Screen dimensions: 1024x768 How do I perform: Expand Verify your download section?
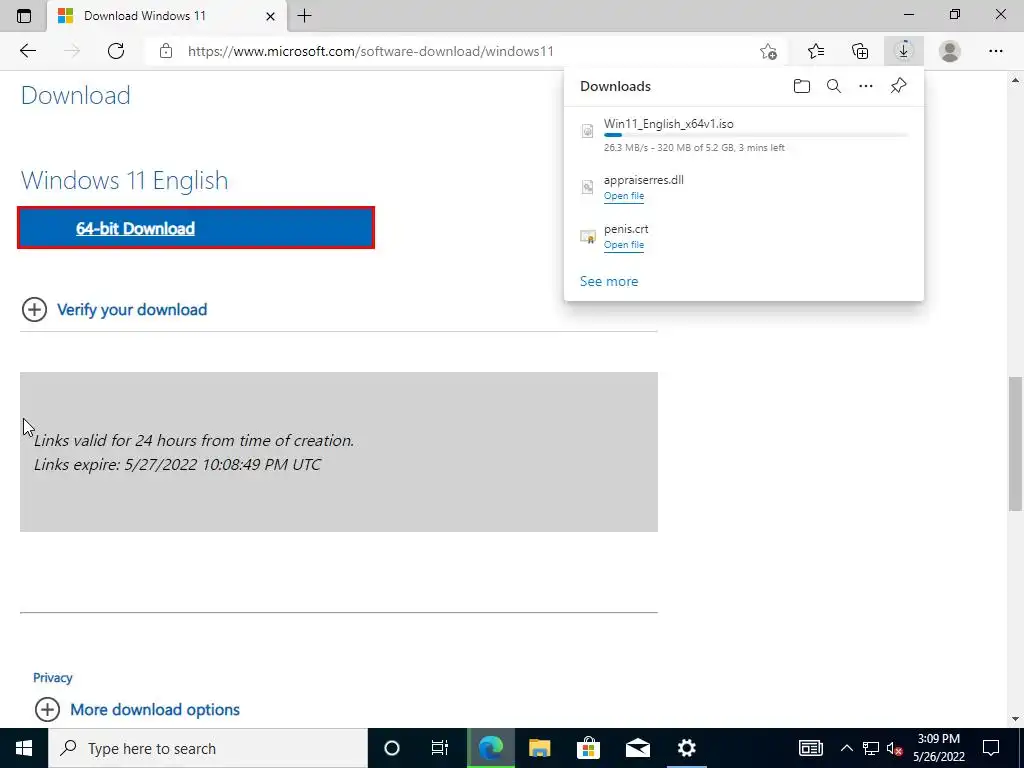point(114,310)
